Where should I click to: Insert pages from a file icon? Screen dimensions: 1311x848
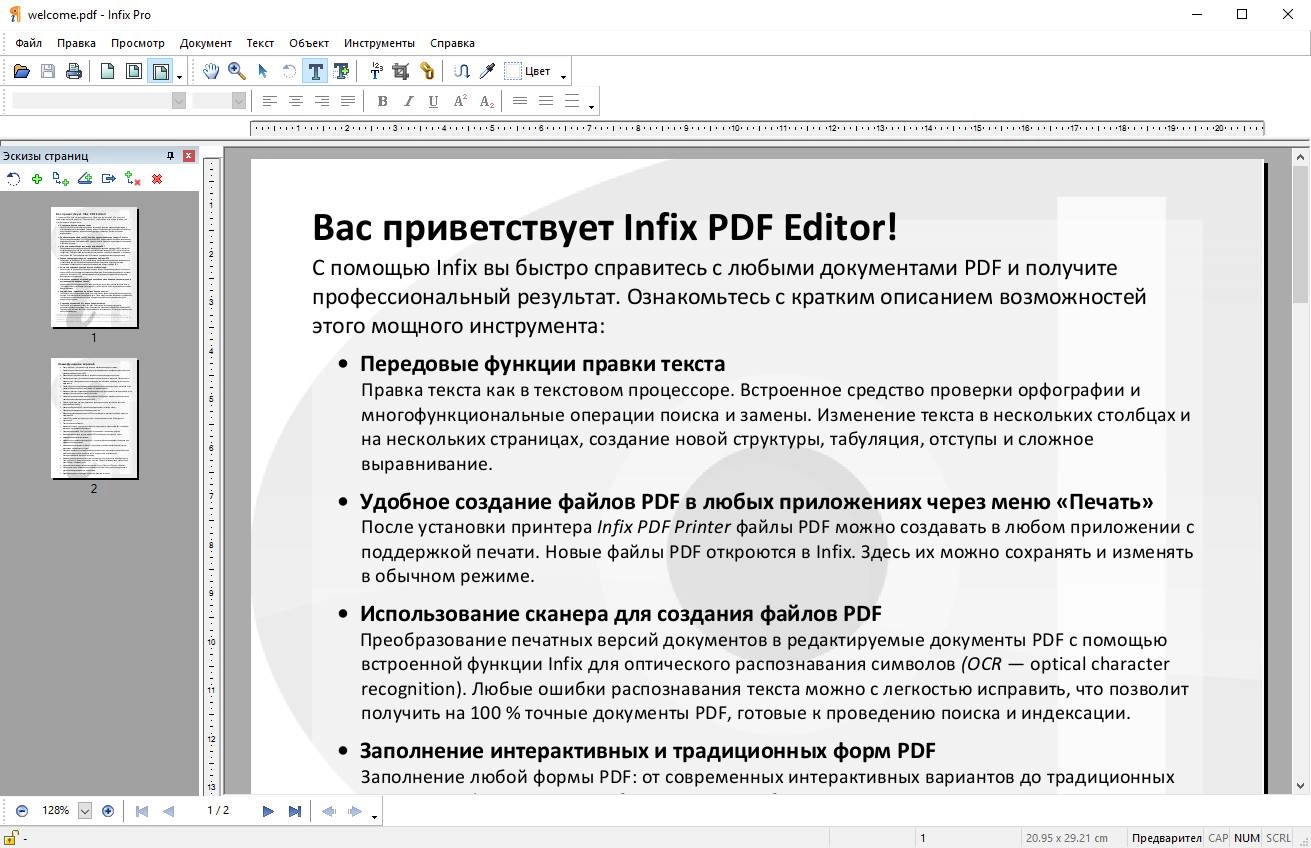coord(61,179)
